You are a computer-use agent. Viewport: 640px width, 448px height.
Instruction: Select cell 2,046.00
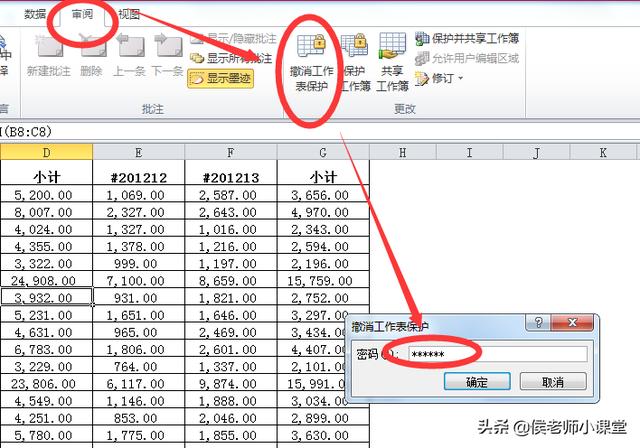(x=231, y=418)
